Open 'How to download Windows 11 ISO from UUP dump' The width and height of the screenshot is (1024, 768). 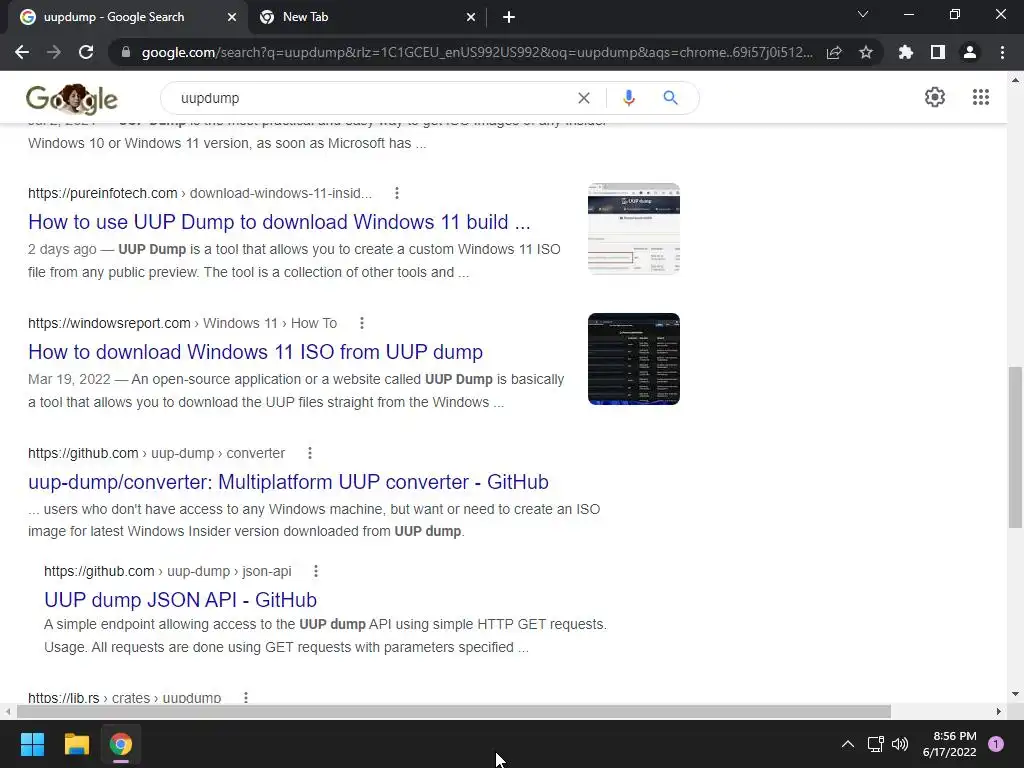click(255, 352)
